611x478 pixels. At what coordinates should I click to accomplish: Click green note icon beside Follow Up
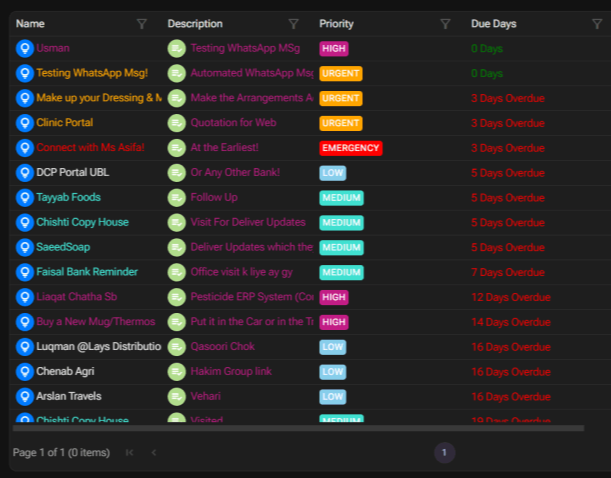[x=177, y=197]
